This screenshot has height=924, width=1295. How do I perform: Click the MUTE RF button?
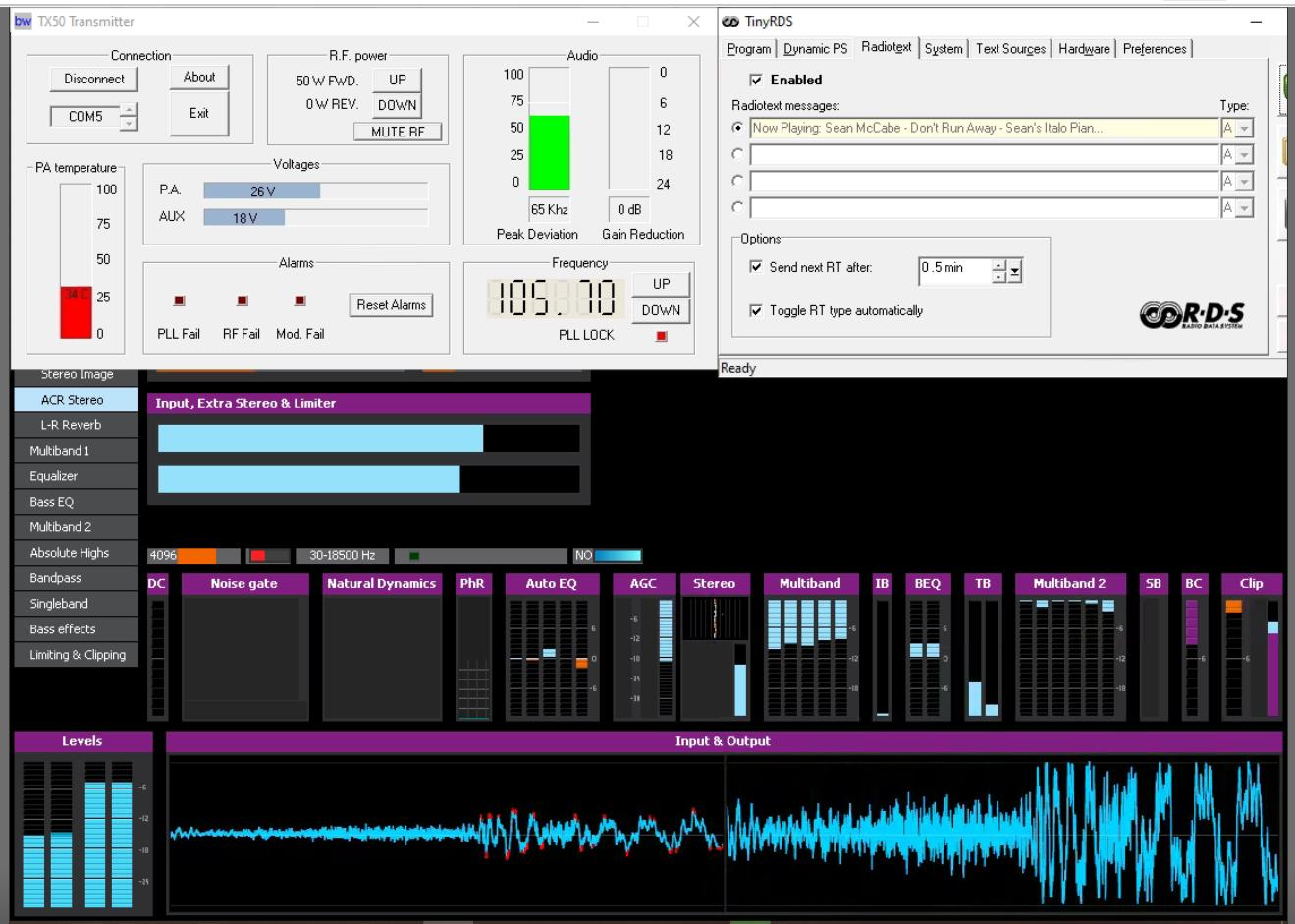pyautogui.click(x=398, y=132)
